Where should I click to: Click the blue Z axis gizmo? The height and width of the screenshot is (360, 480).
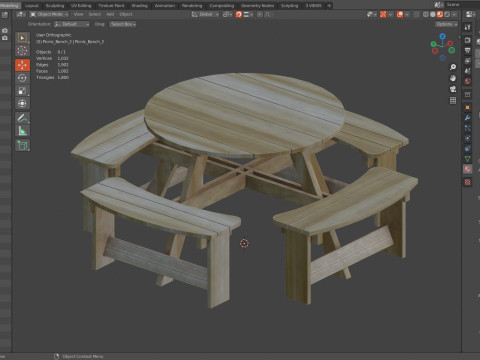(x=443, y=36)
